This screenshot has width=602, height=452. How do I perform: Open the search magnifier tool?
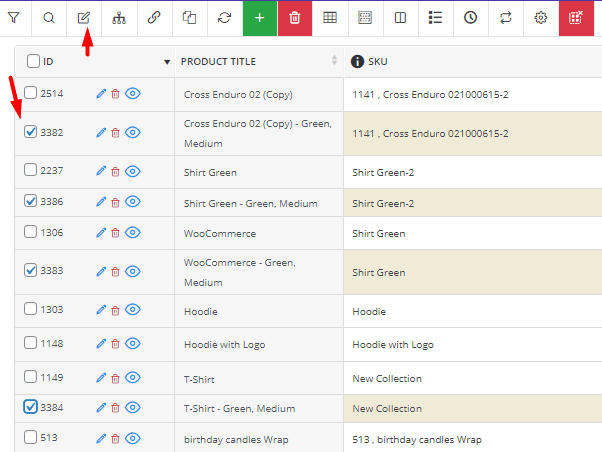(49, 18)
